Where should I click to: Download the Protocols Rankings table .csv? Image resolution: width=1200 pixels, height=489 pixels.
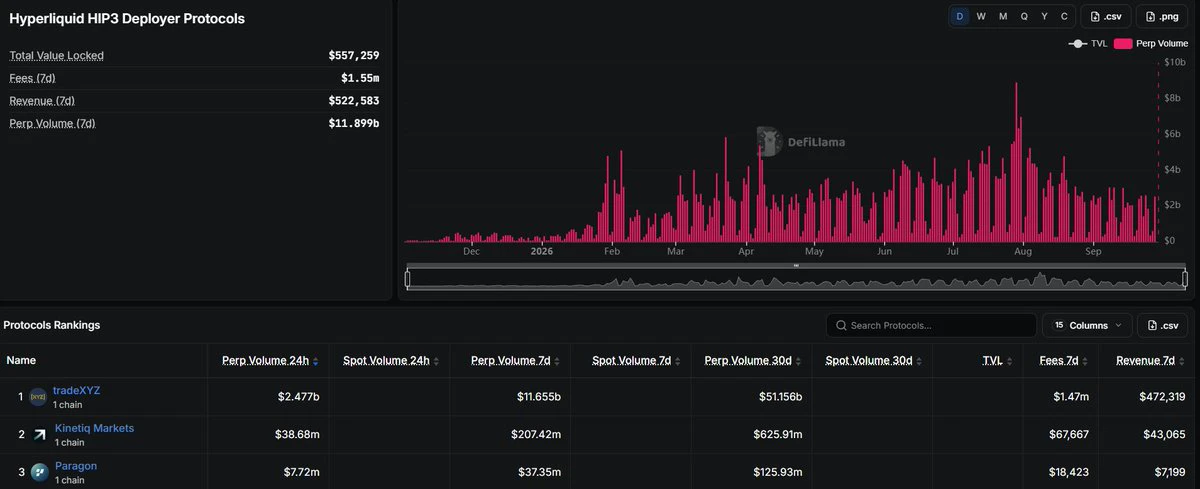coord(1162,325)
